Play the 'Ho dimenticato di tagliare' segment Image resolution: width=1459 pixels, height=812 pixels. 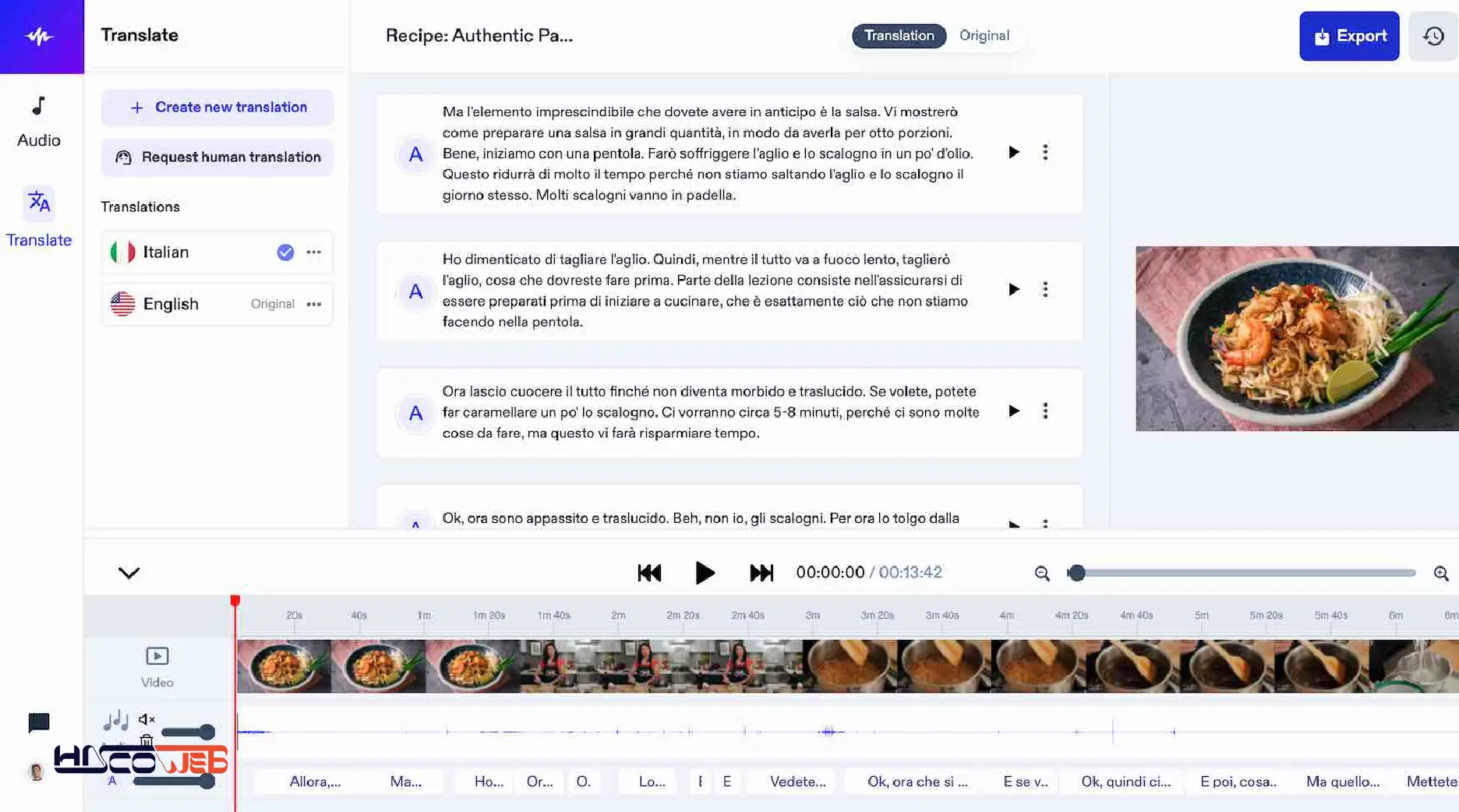(x=1013, y=289)
